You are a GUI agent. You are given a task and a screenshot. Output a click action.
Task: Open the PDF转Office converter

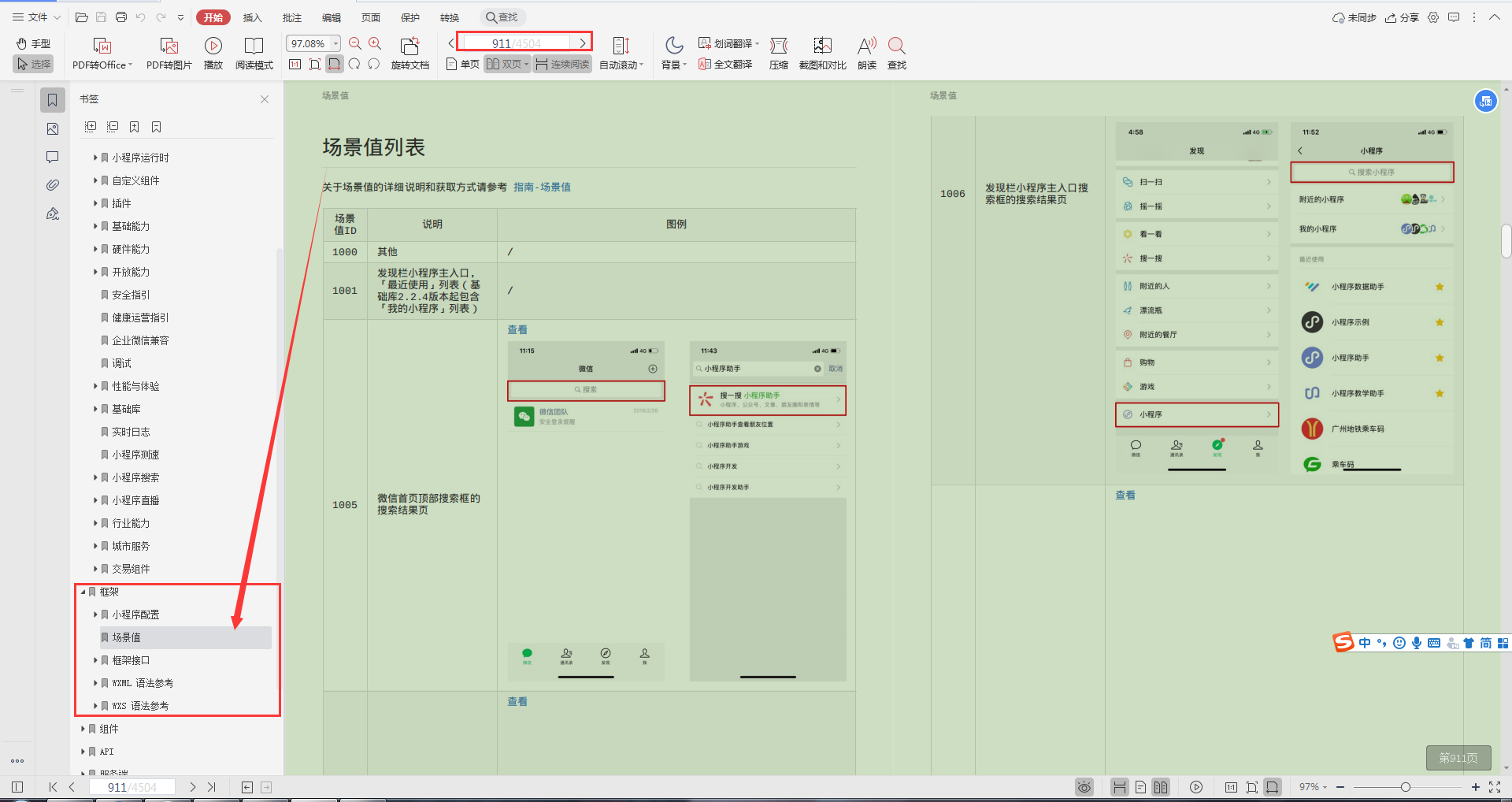click(x=102, y=54)
